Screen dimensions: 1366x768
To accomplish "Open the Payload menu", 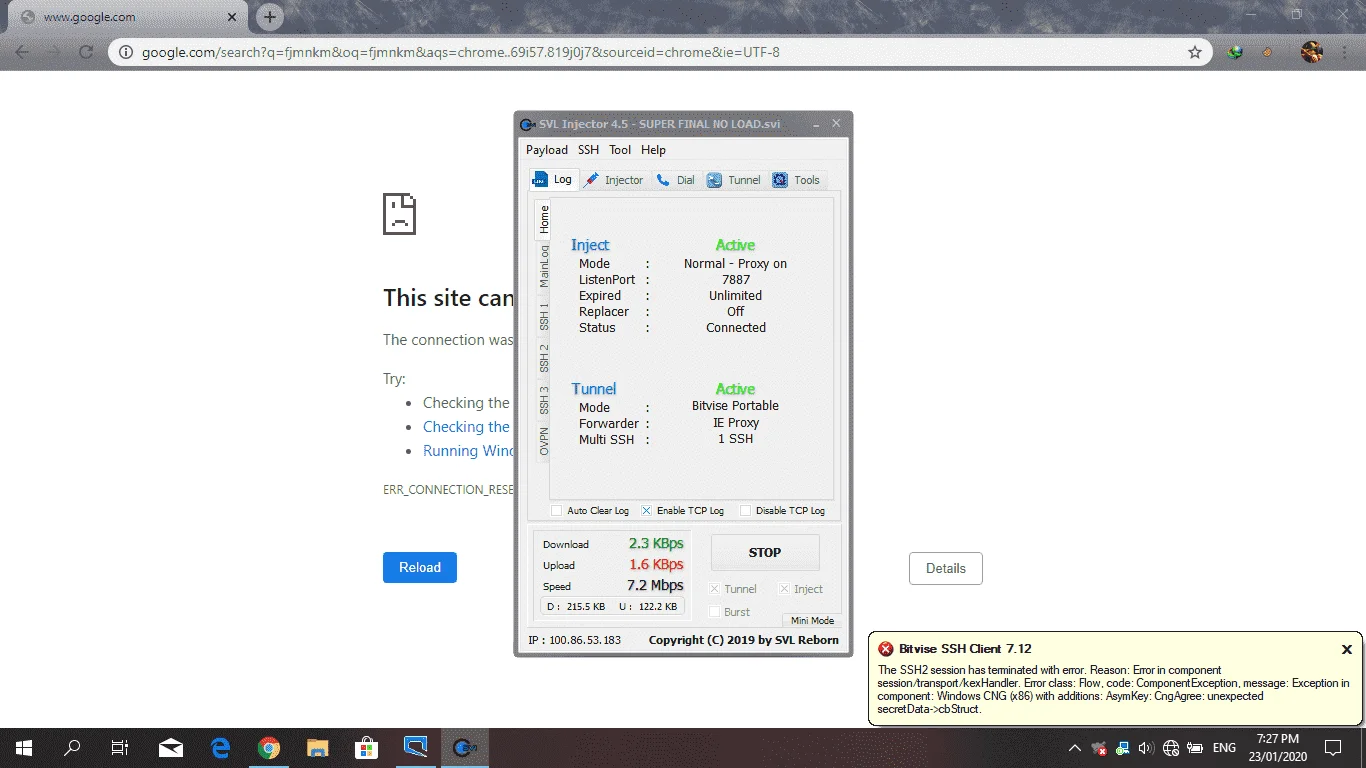I will [x=547, y=150].
